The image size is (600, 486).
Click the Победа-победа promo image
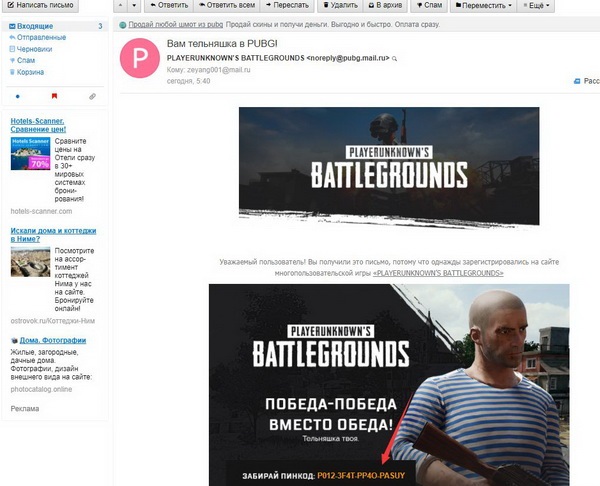click(389, 385)
